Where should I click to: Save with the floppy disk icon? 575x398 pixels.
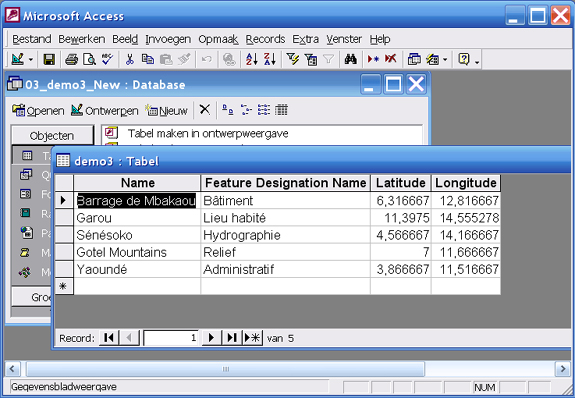point(49,59)
